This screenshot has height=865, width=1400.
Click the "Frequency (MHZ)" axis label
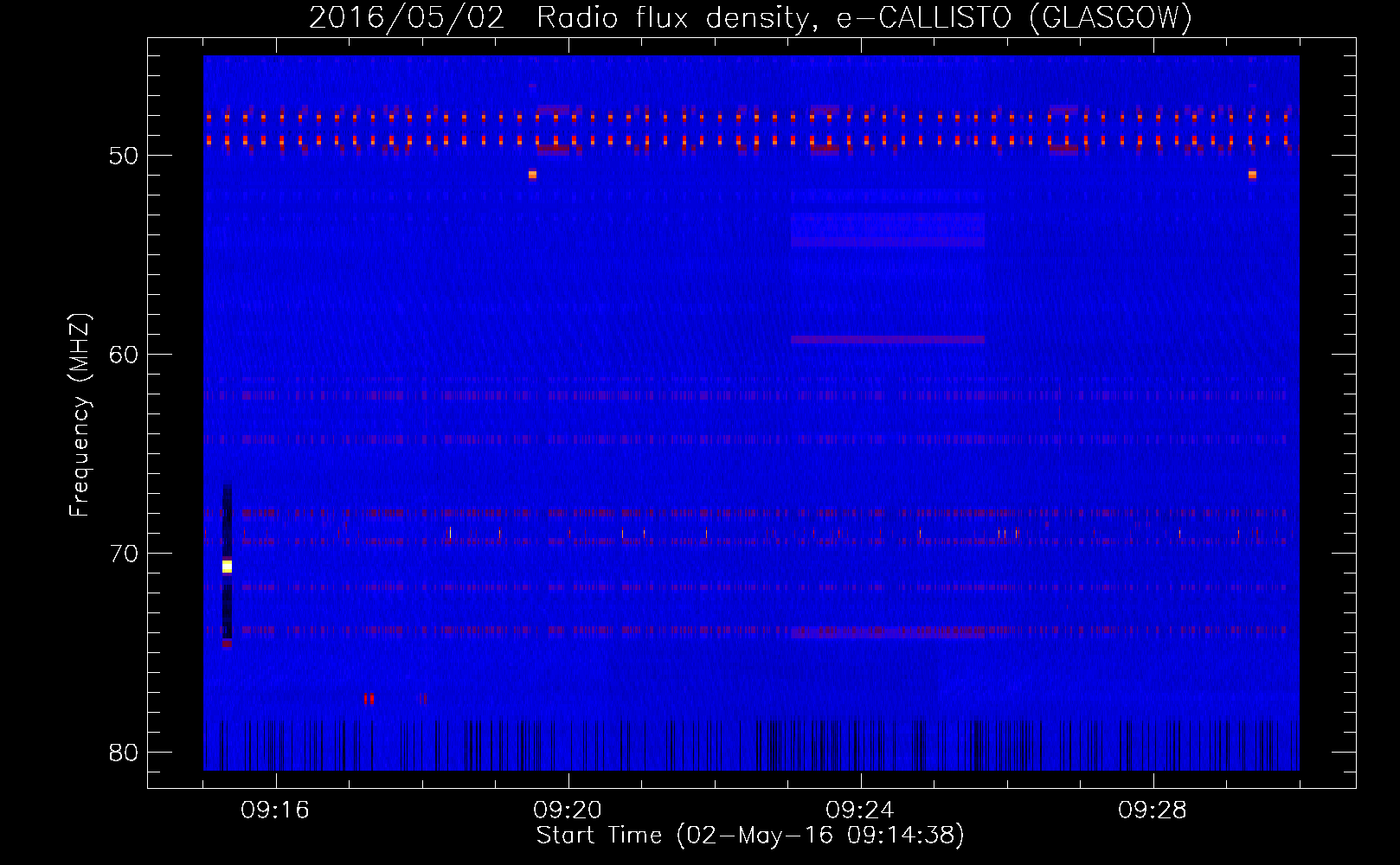[x=79, y=415]
